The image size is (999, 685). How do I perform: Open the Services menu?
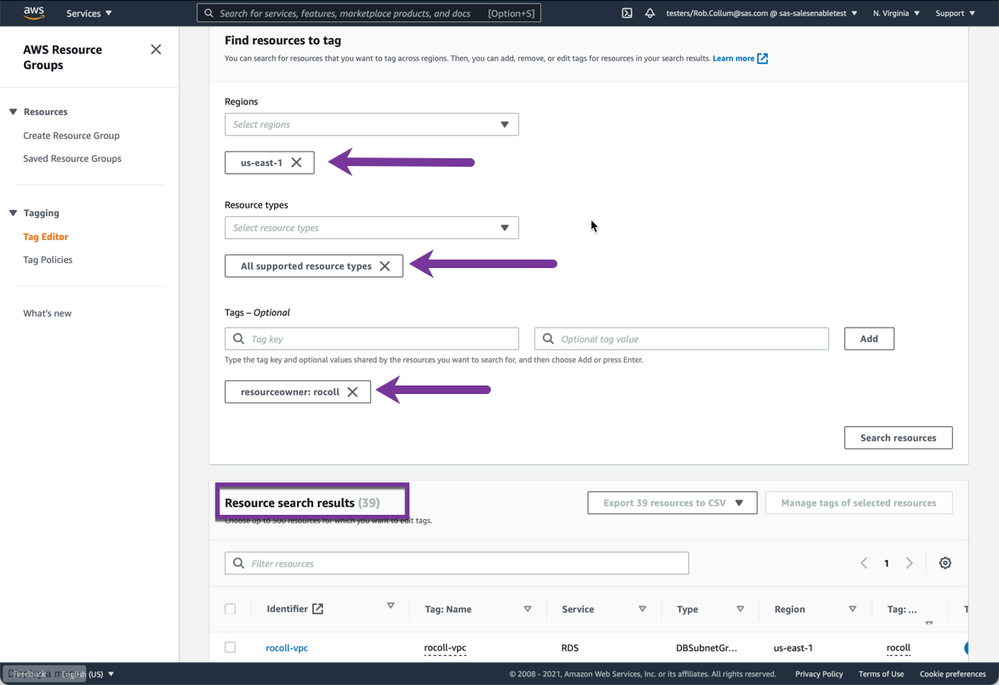pos(89,13)
